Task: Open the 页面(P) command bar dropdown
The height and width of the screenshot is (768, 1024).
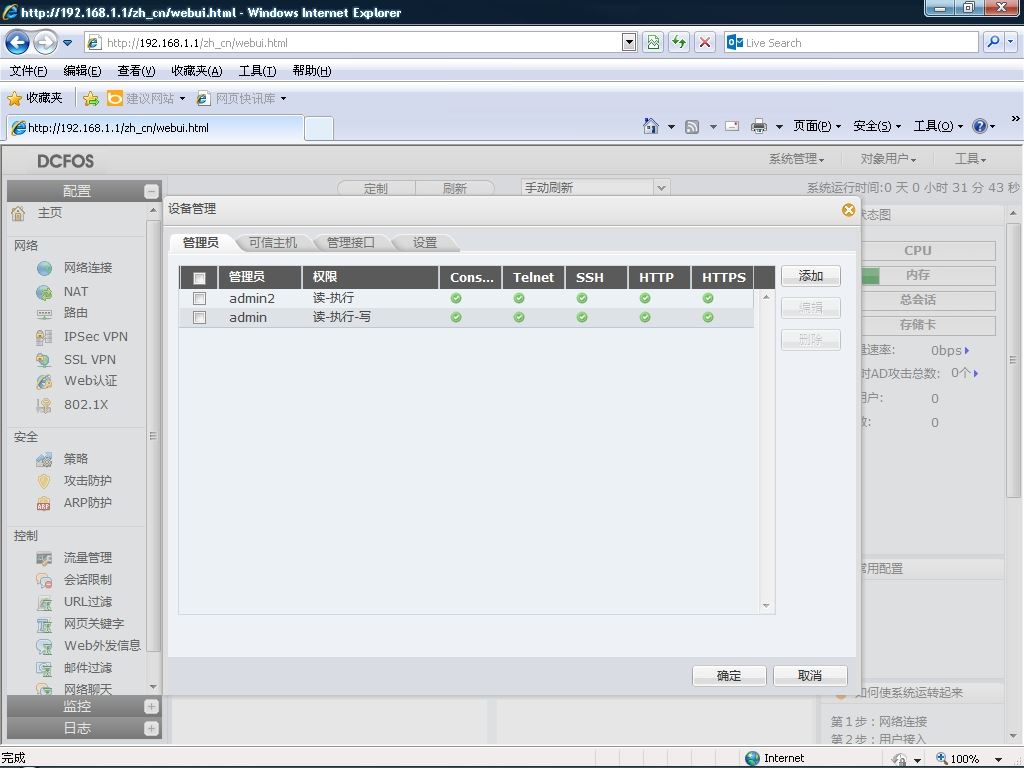Action: tap(817, 126)
